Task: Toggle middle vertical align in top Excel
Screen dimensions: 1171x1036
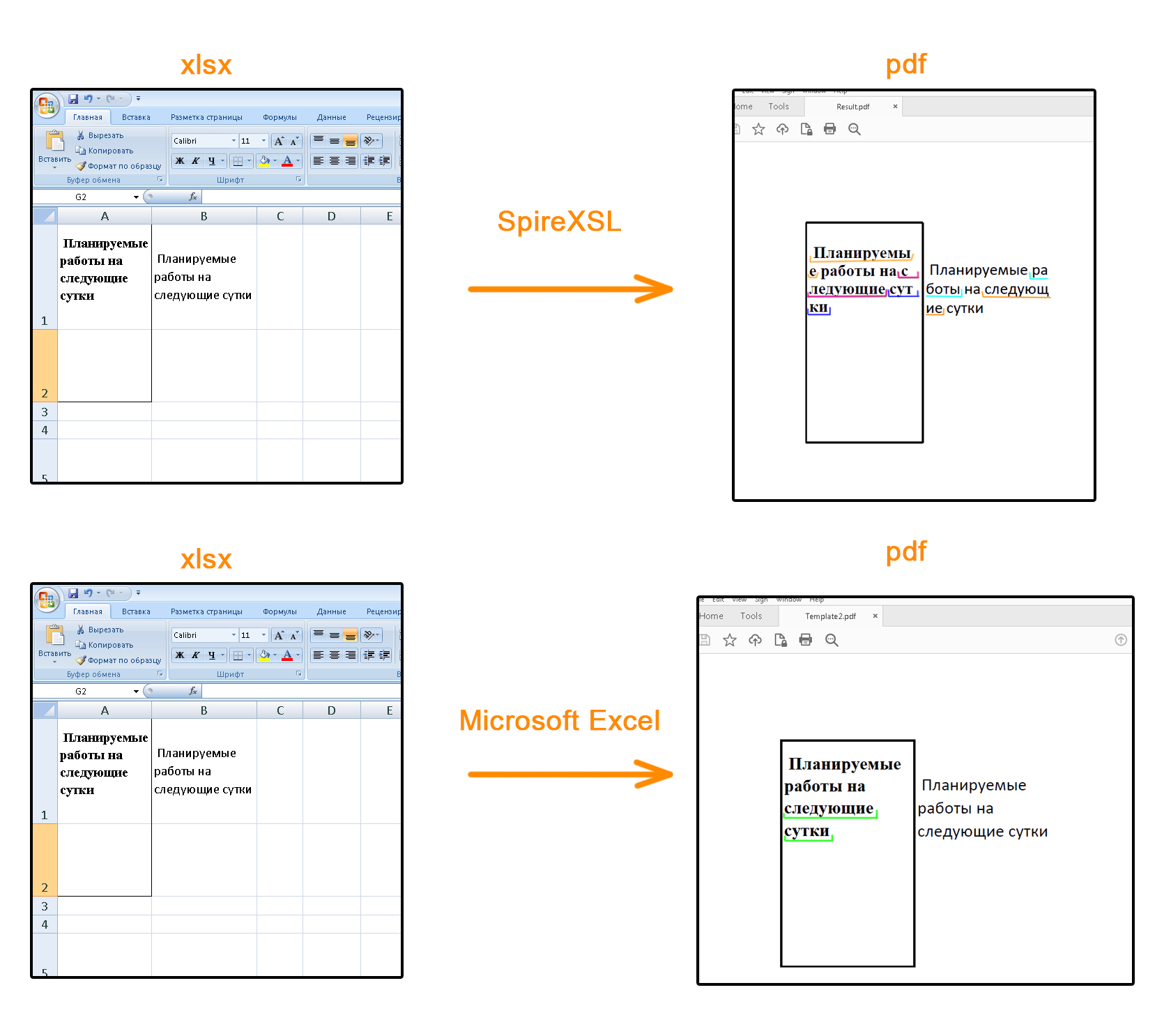Action: tap(335, 141)
